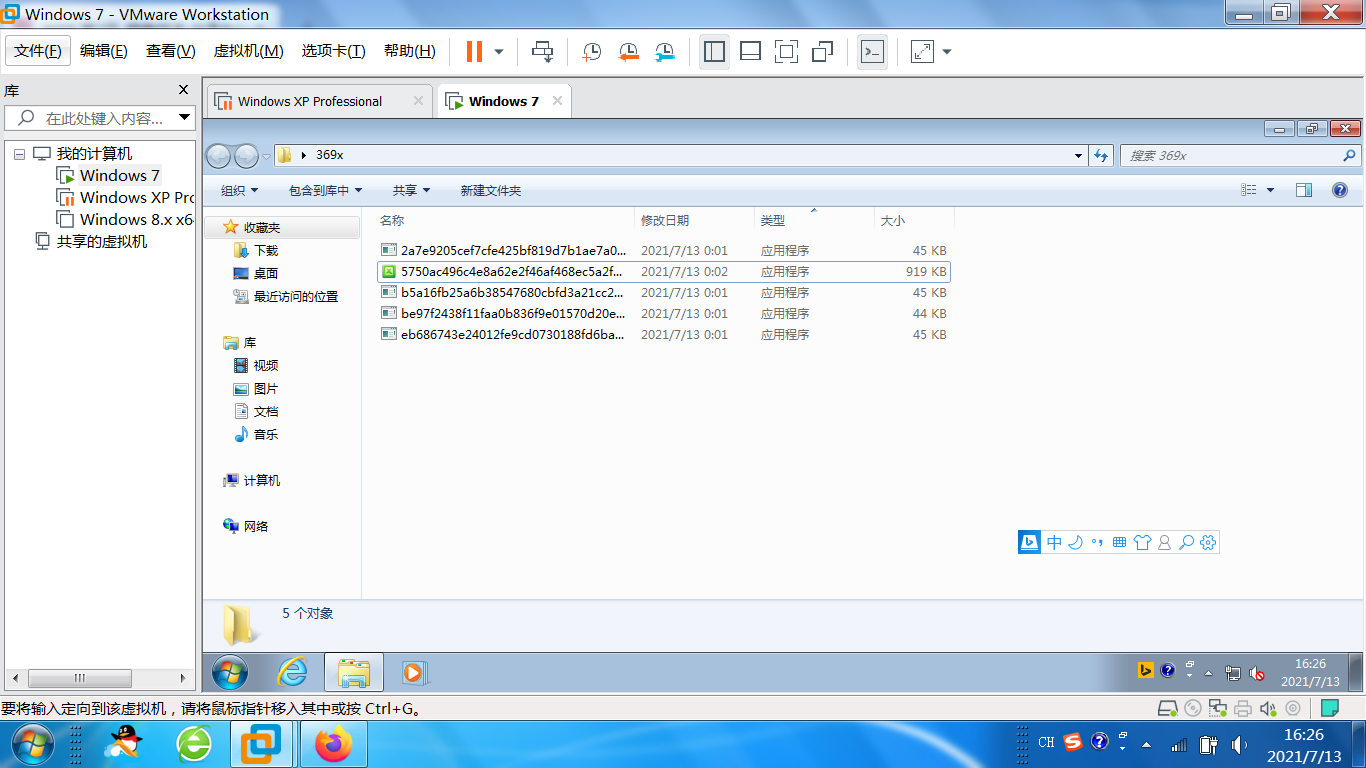Open the 共享 dropdown
This screenshot has width=1366, height=768.
(x=411, y=190)
